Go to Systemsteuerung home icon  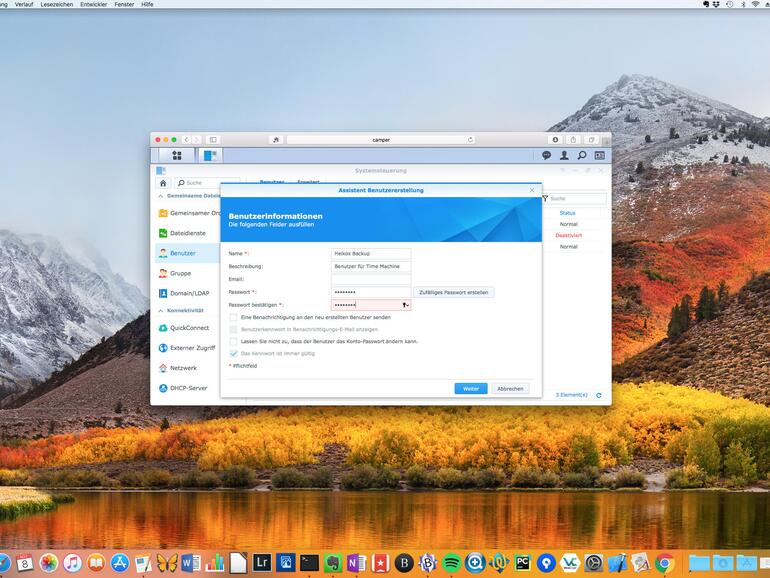pyautogui.click(x=163, y=183)
